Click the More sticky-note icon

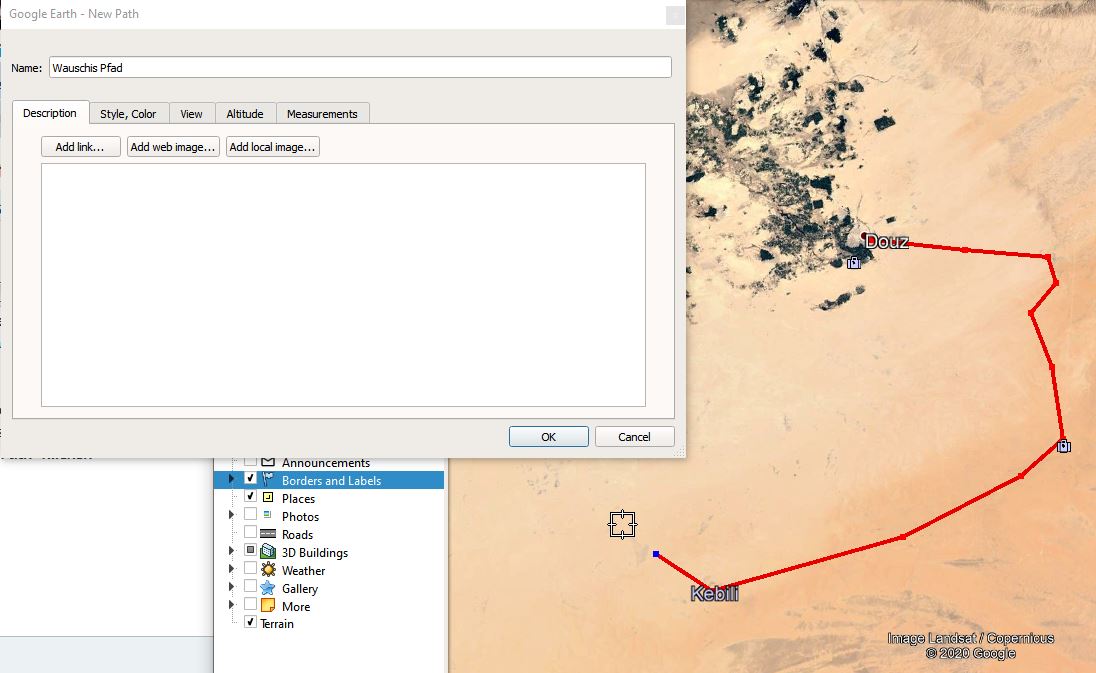pyautogui.click(x=268, y=606)
